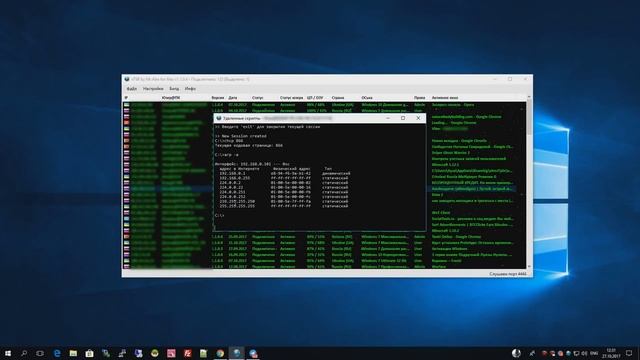Maximize the remote console window
The width and height of the screenshot is (640, 360).
pos(403,118)
